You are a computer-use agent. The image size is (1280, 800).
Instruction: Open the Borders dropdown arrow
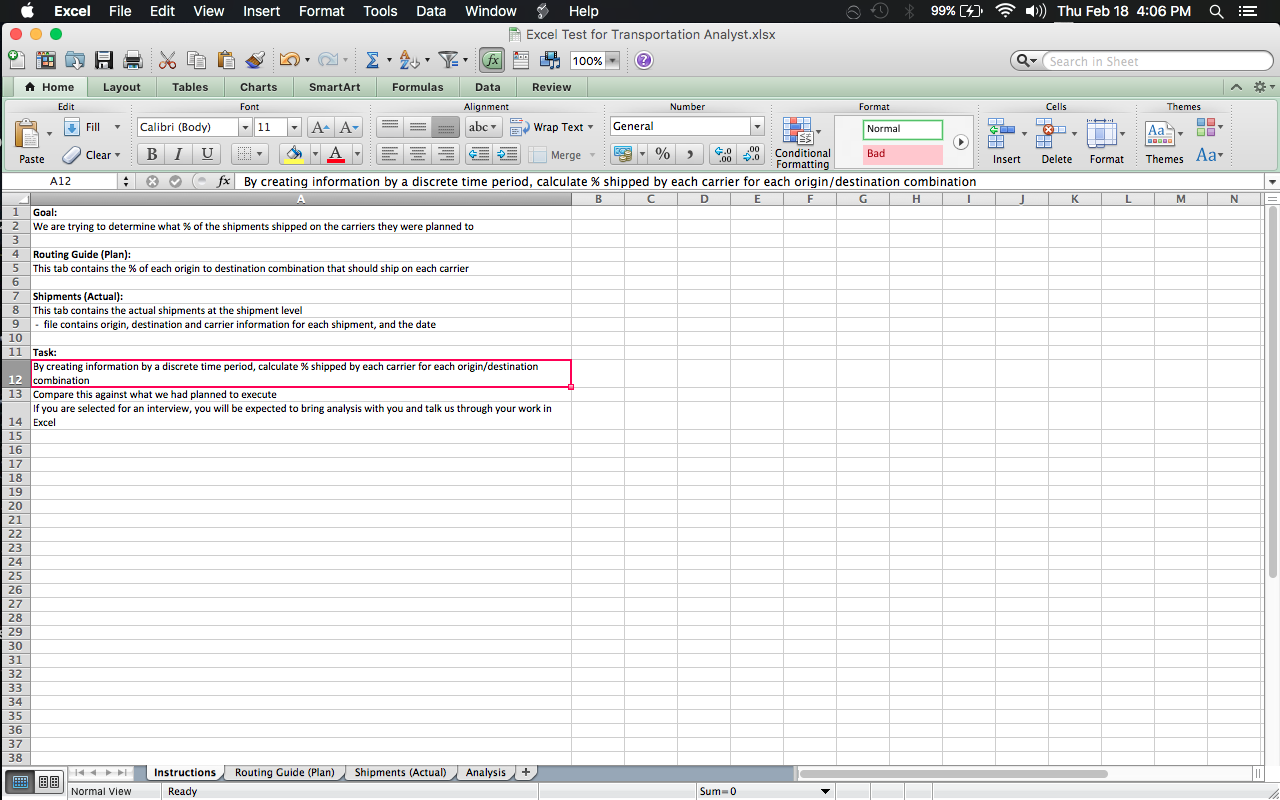tap(261, 154)
